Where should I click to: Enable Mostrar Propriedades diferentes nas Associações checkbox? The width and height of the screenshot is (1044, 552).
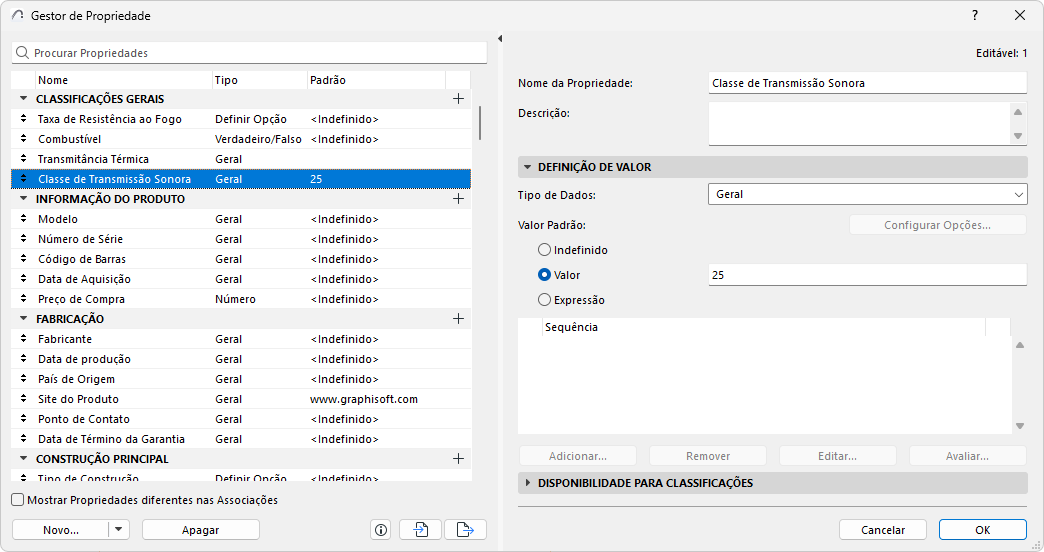click(x=18, y=500)
